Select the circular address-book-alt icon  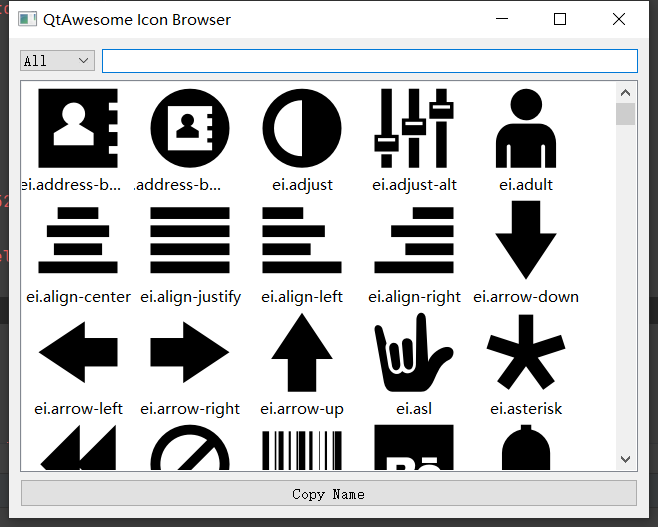[x=190, y=128]
